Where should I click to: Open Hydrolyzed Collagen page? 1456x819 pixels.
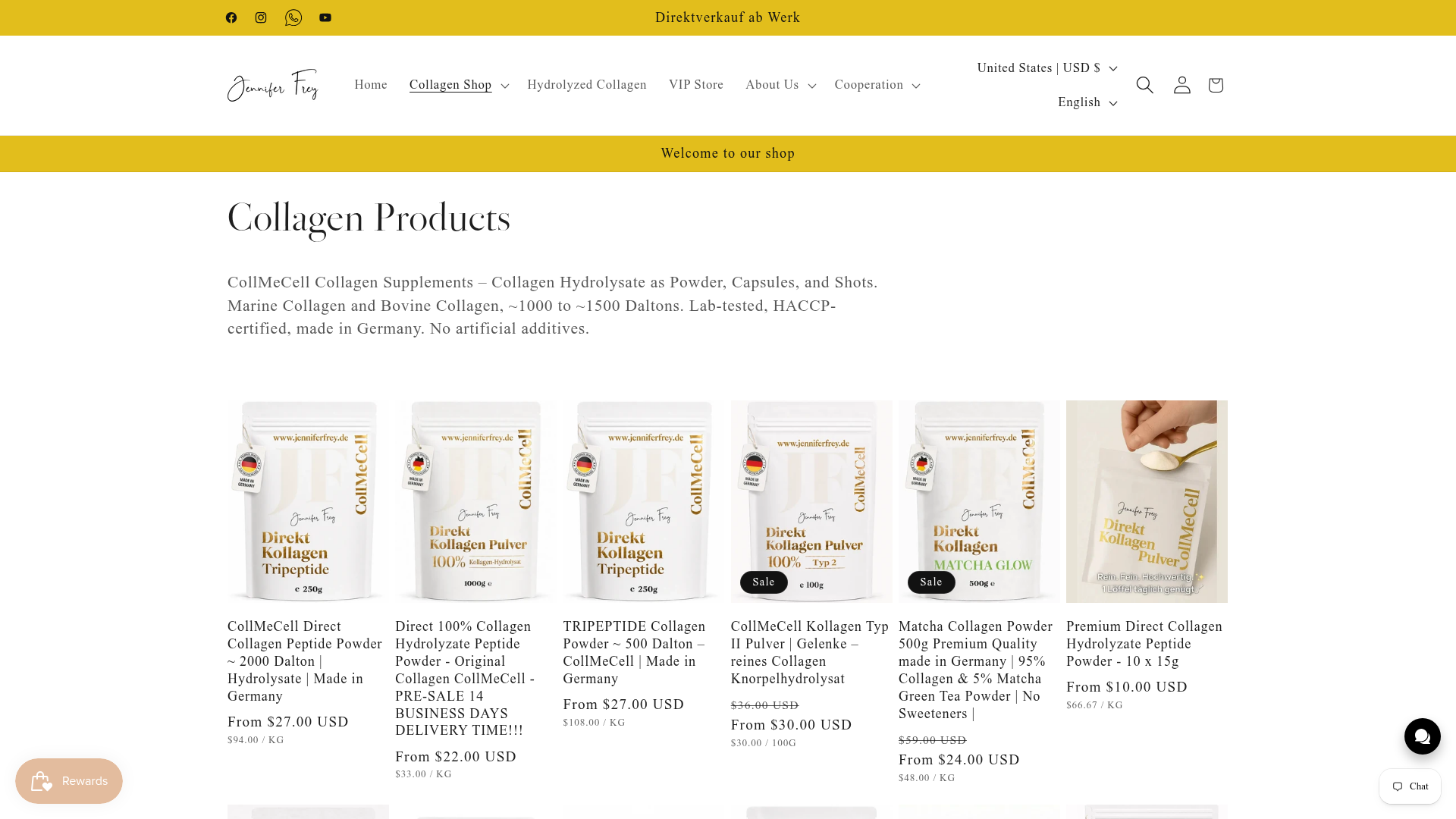[x=587, y=85]
